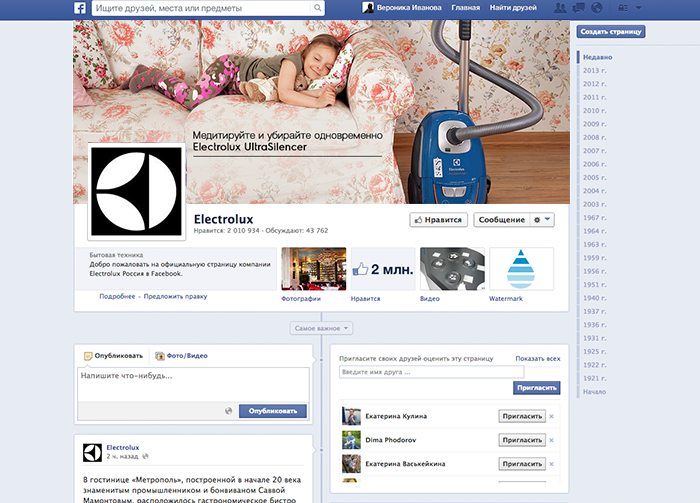Click the Создать страницу button
This screenshot has height=503, width=700.
point(611,32)
